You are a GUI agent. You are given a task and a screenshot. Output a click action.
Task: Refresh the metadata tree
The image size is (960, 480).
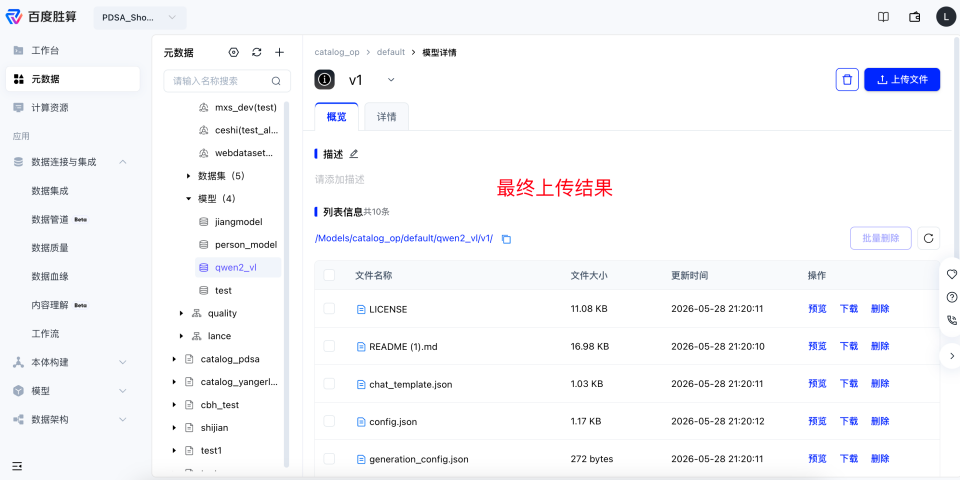coord(257,53)
